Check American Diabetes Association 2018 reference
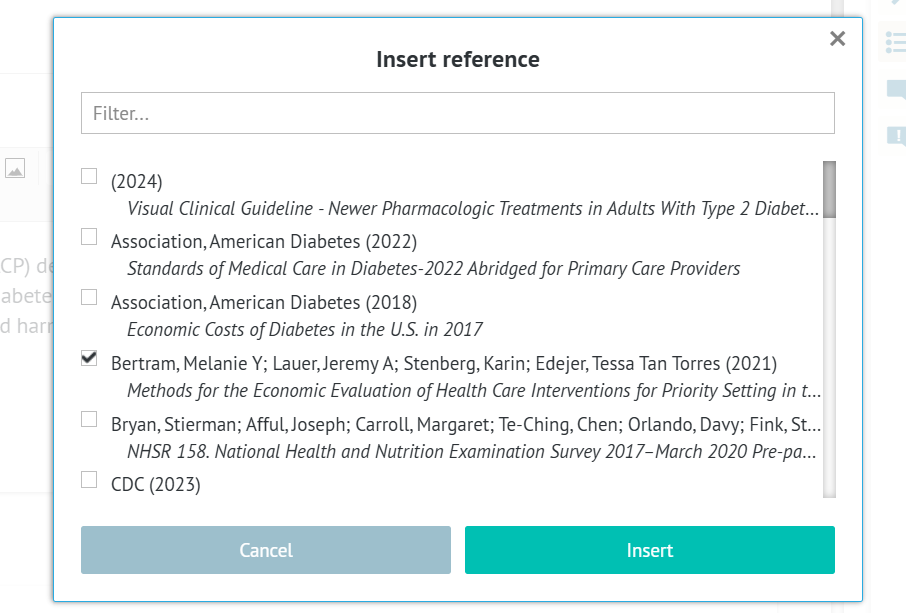Screen dimensions: 906x613 (x=89, y=297)
